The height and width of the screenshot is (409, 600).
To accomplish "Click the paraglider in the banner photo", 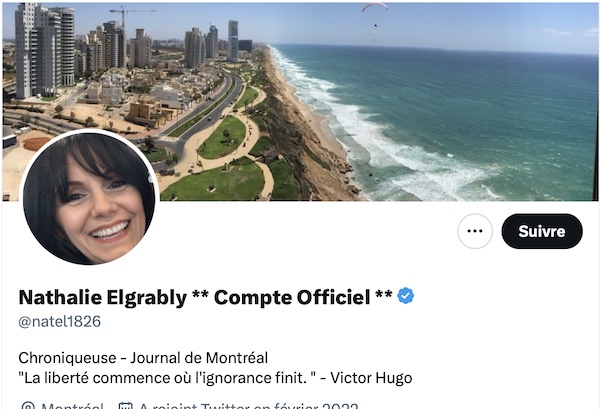I will pyautogui.click(x=375, y=7).
